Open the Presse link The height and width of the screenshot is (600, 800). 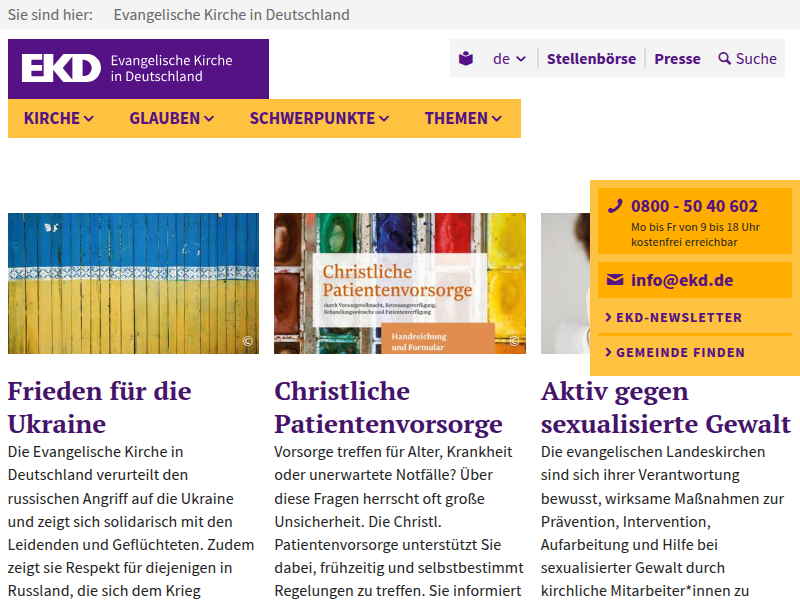tap(677, 59)
